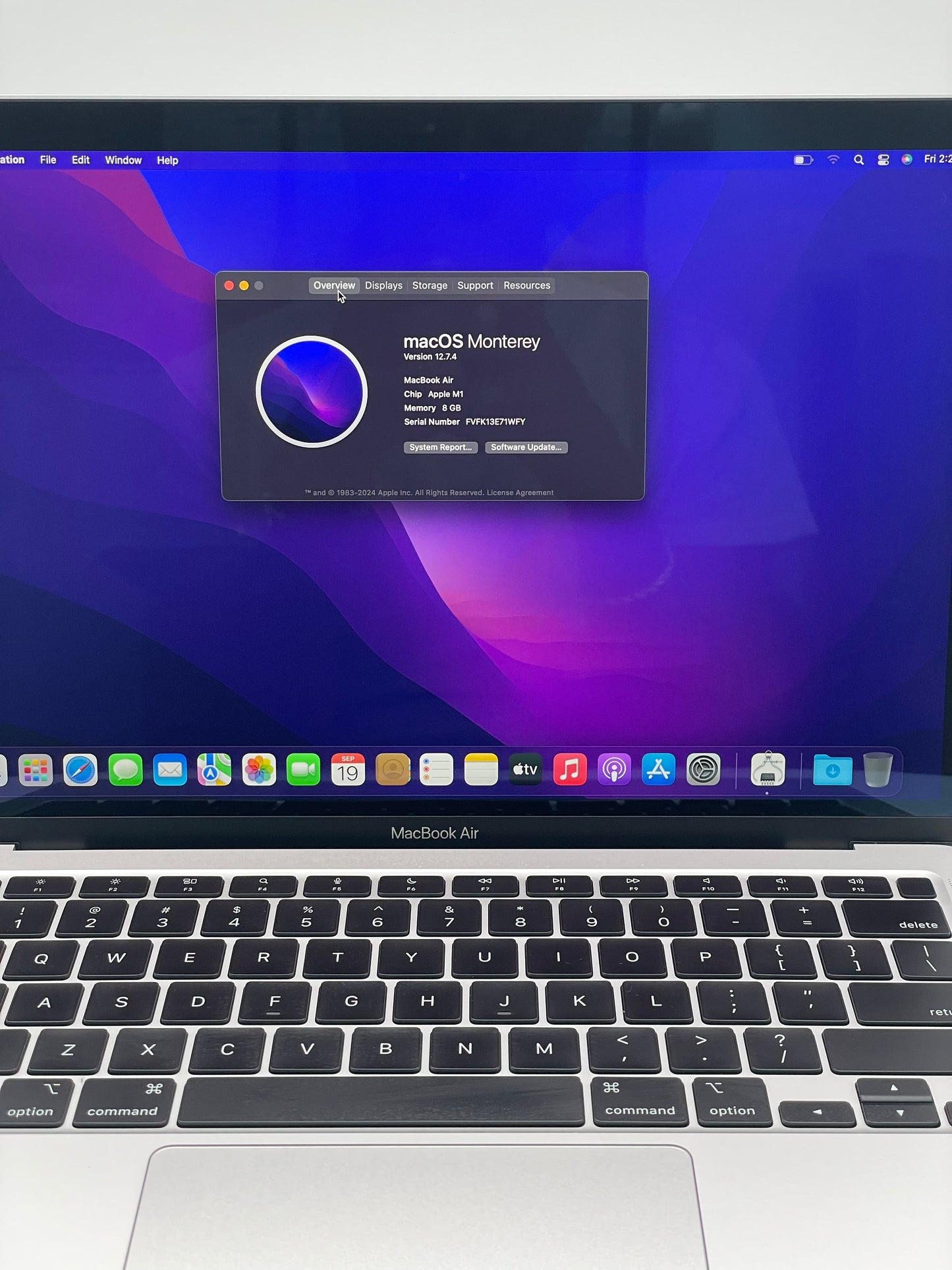
Task: Click the Chip Apple M1 text
Action: (434, 394)
